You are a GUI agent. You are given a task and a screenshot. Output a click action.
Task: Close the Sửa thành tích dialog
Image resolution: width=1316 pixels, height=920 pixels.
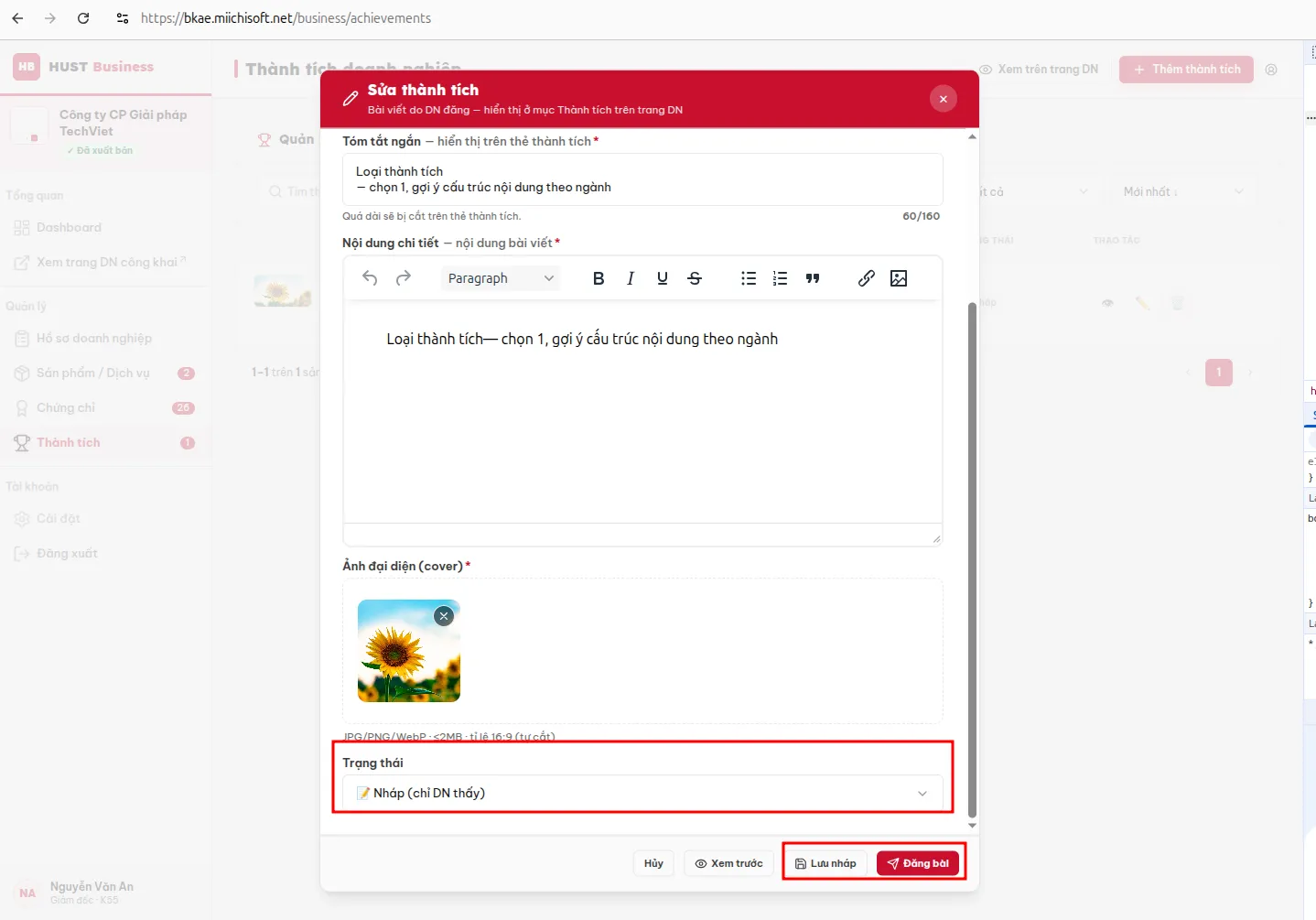click(x=944, y=99)
